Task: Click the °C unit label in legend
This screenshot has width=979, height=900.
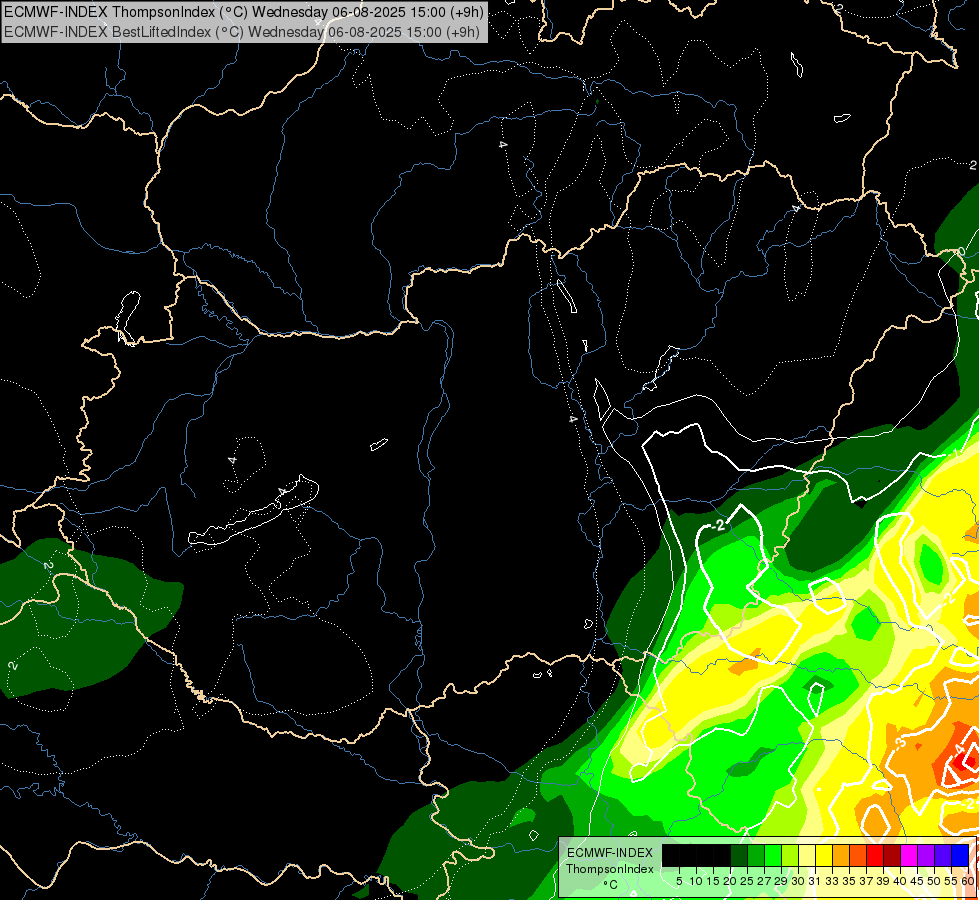Action: tap(611, 885)
